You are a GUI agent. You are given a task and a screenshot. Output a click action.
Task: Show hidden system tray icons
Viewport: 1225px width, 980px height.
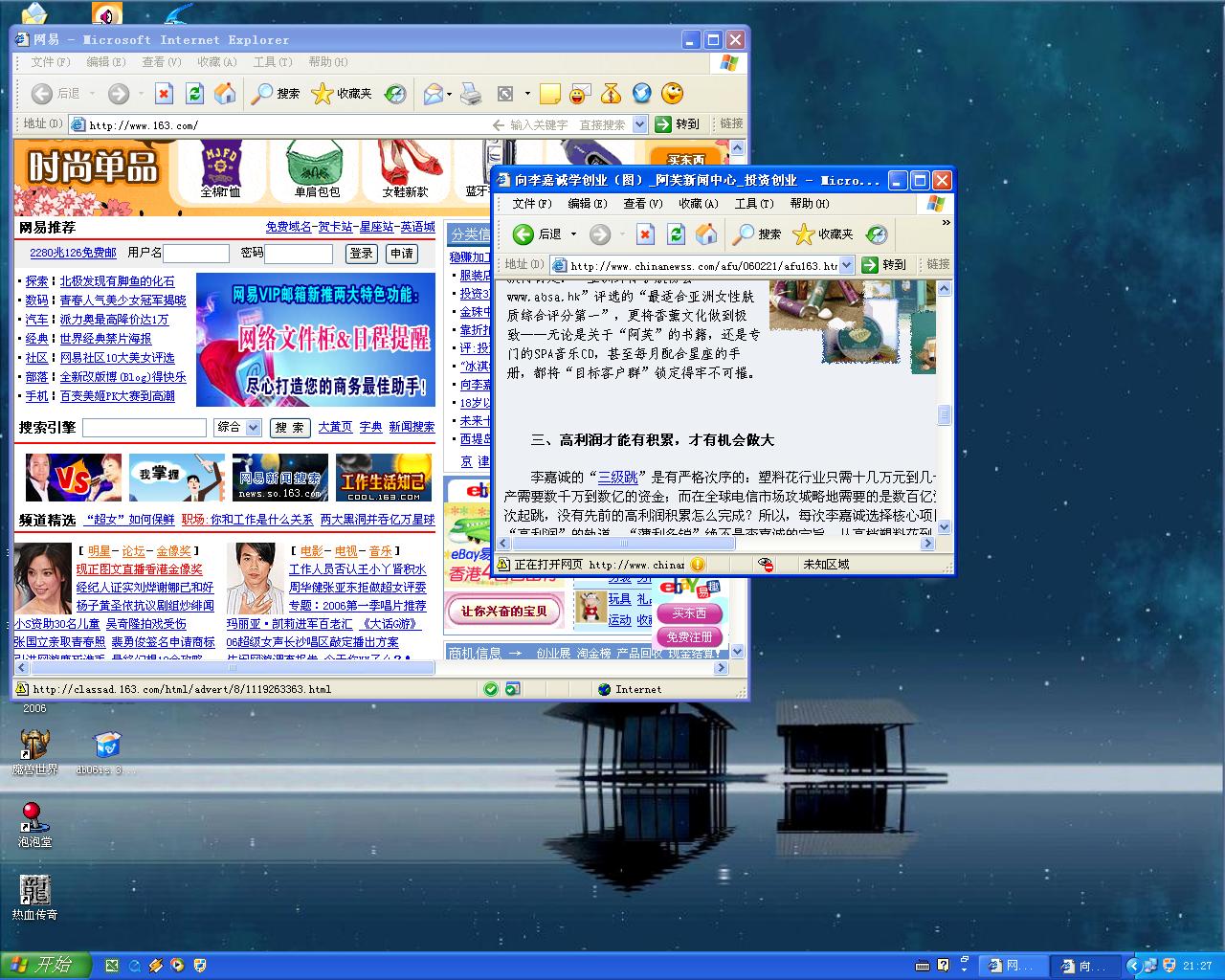pos(1133,966)
